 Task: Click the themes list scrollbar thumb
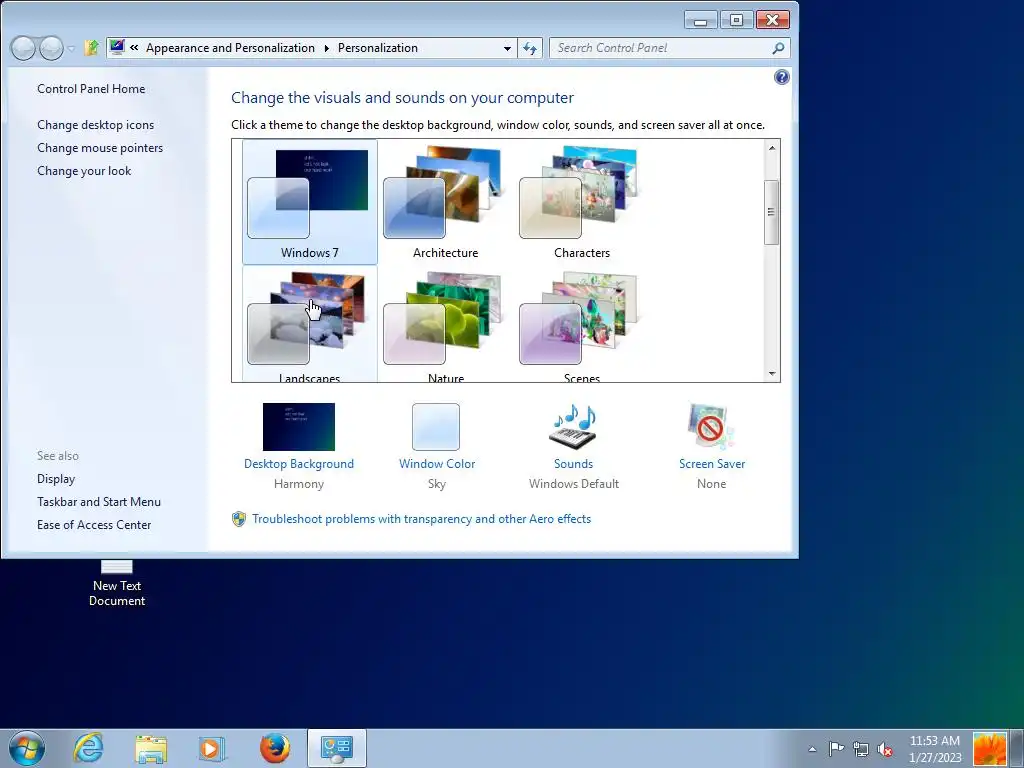[x=771, y=212]
